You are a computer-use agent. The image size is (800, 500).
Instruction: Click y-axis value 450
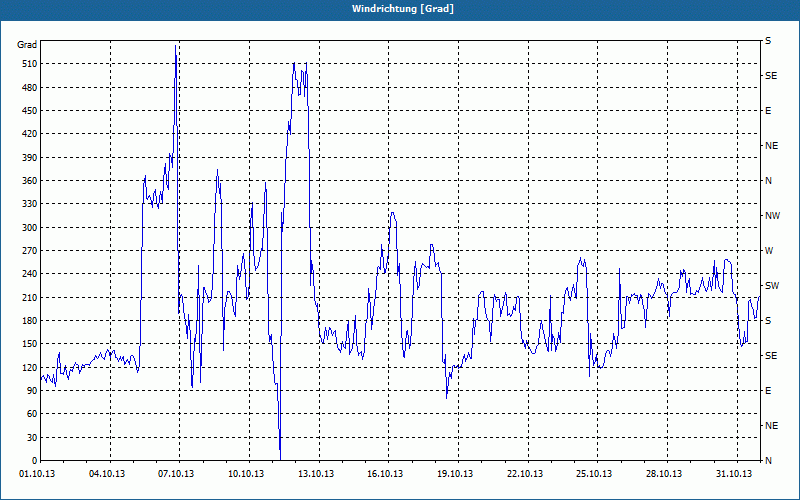point(30,111)
